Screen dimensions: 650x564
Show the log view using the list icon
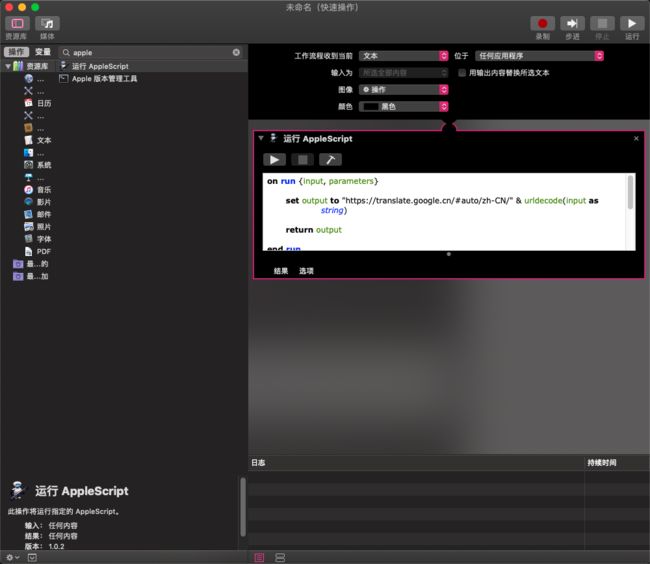point(259,558)
